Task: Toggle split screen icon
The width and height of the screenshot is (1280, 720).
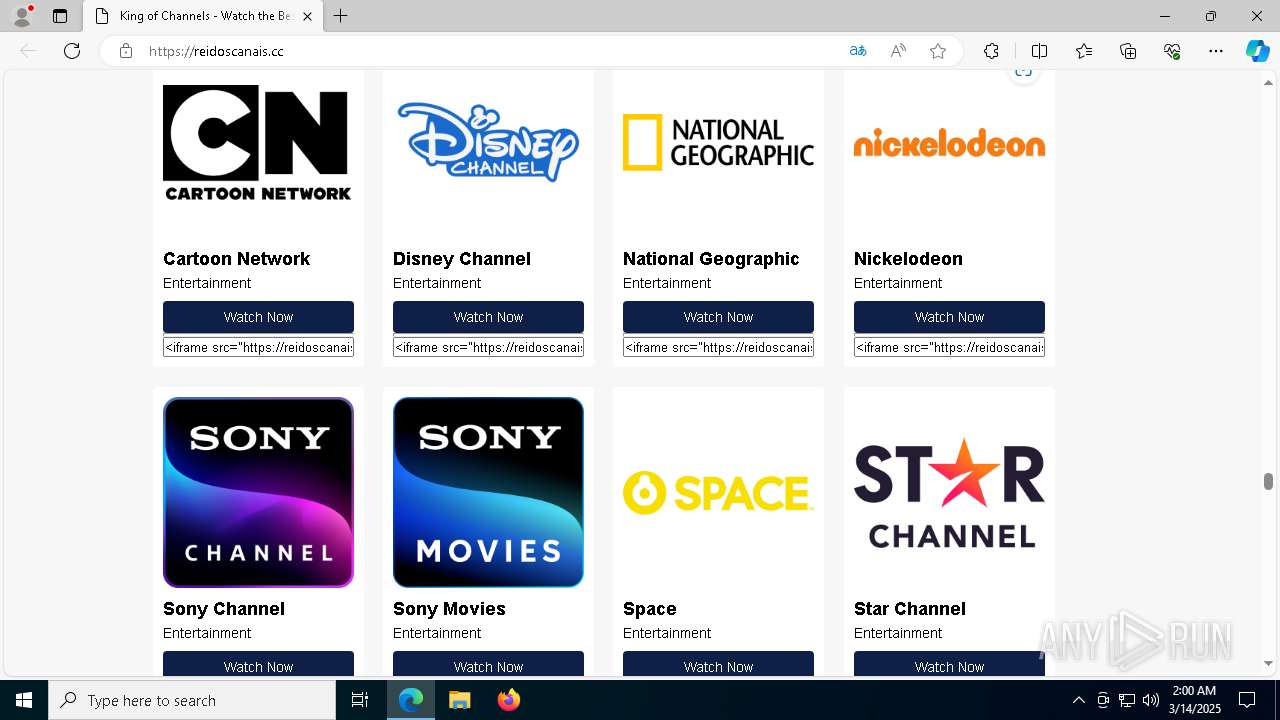Action: pos(1039,51)
